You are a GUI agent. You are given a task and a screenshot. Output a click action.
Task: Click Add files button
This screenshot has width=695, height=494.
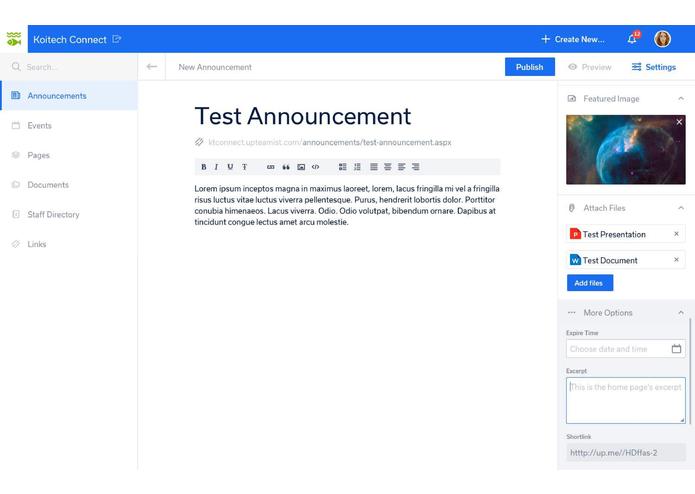(x=590, y=283)
